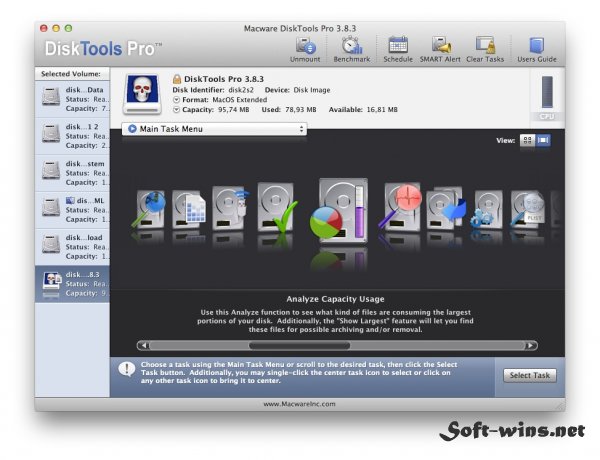Select the drive with blue gears icon

tap(487, 210)
